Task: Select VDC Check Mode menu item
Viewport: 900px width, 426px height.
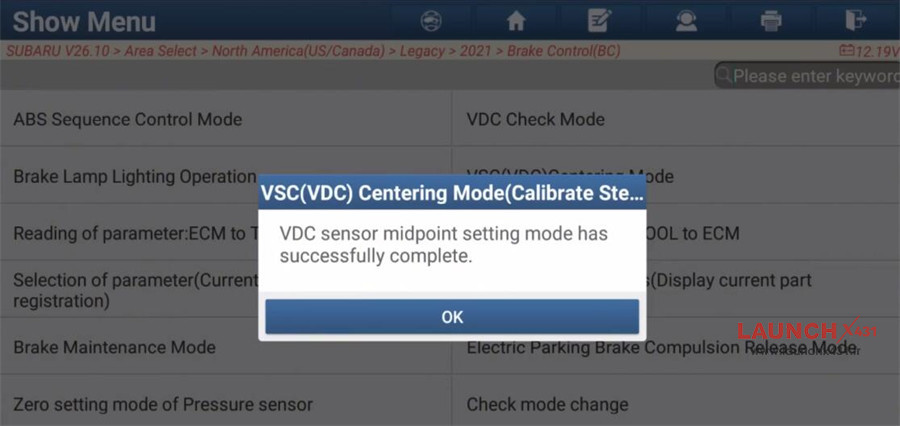Action: [x=536, y=120]
